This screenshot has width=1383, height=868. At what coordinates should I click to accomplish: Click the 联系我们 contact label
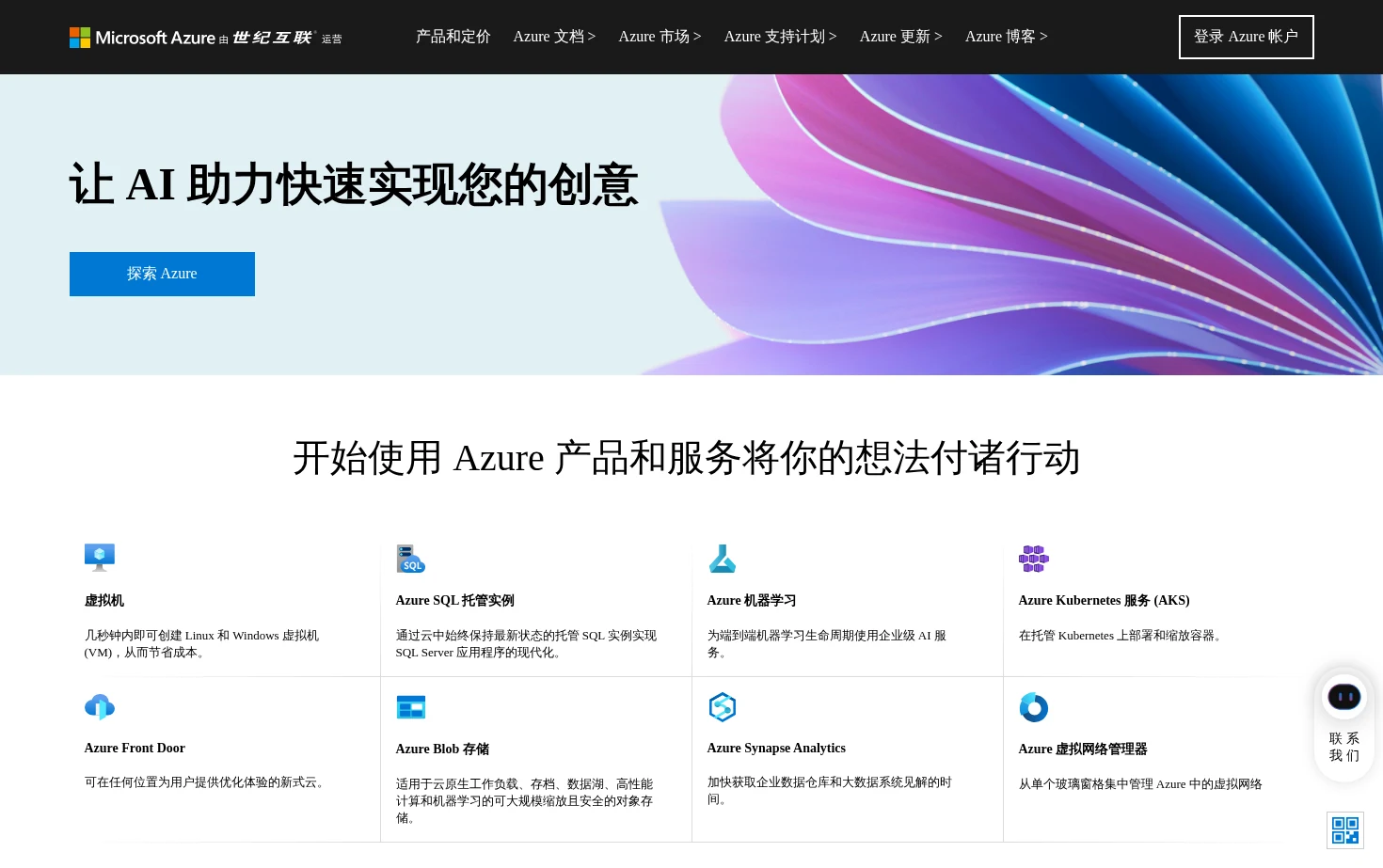[x=1343, y=747]
